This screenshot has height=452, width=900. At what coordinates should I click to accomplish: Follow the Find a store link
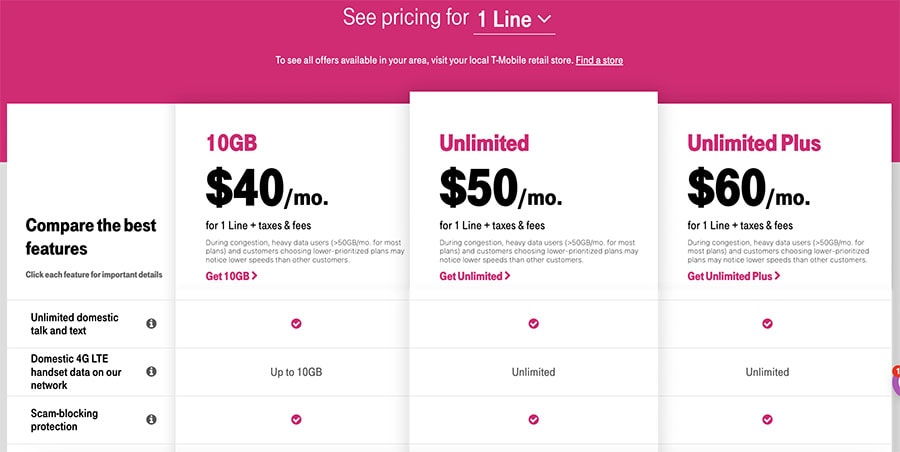(x=599, y=60)
